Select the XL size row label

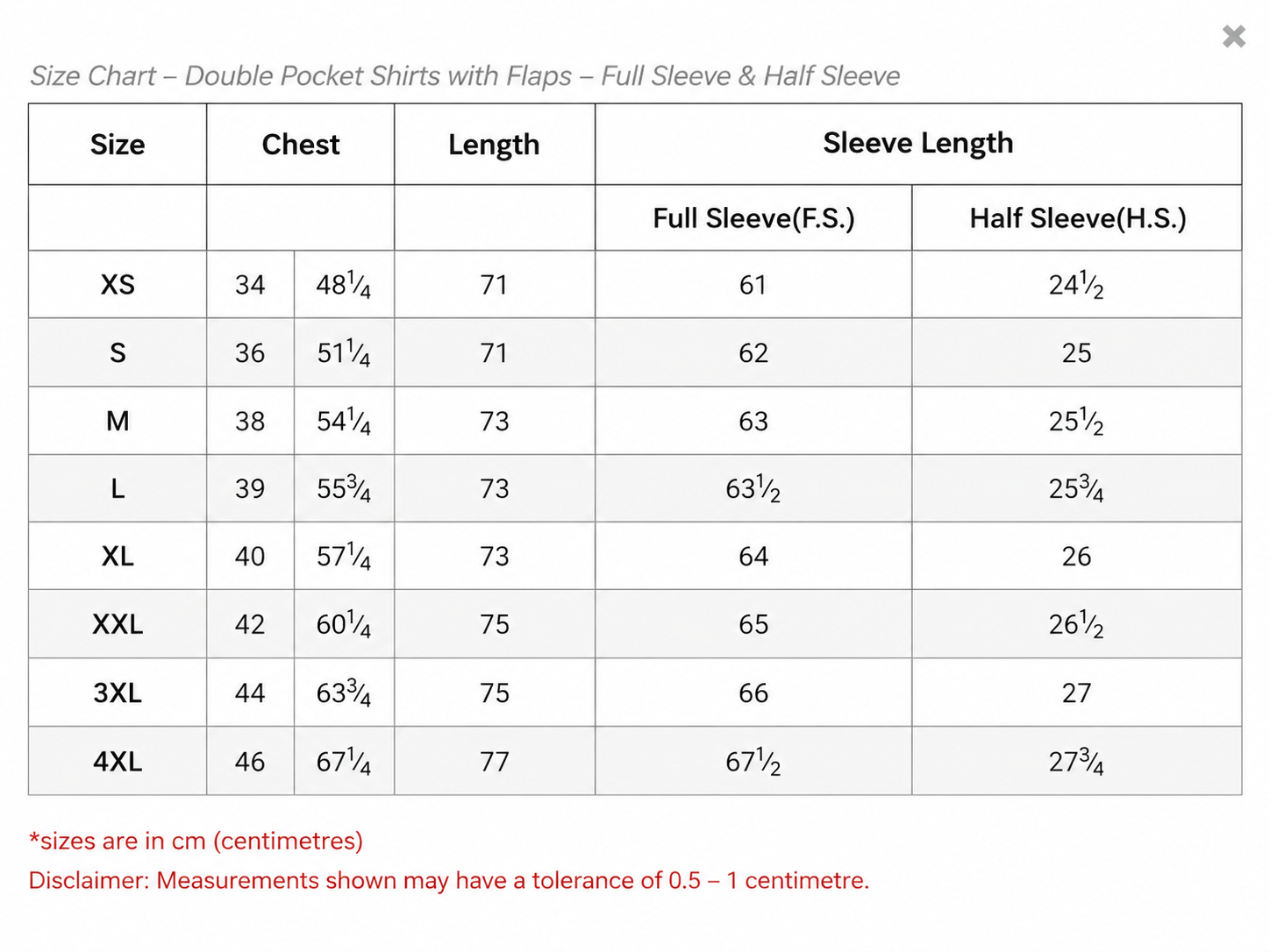click(118, 556)
